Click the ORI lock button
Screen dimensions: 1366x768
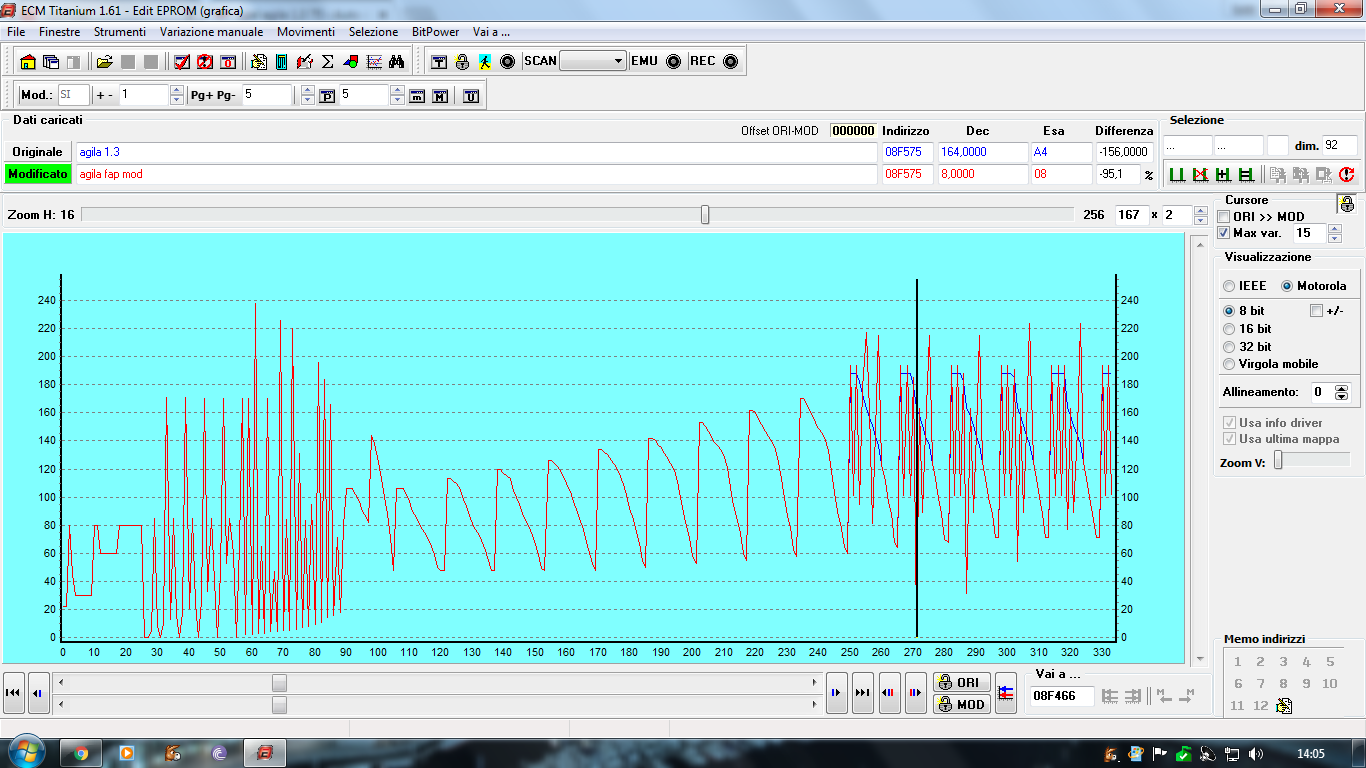click(x=960, y=682)
